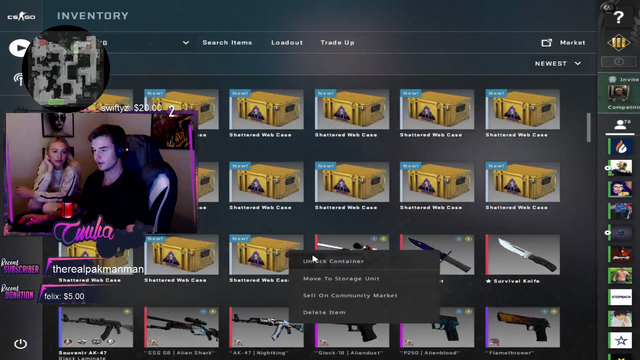Viewport: 640px width, 360px height.
Task: Click the CS:GO logo home icon
Action: [21, 16]
